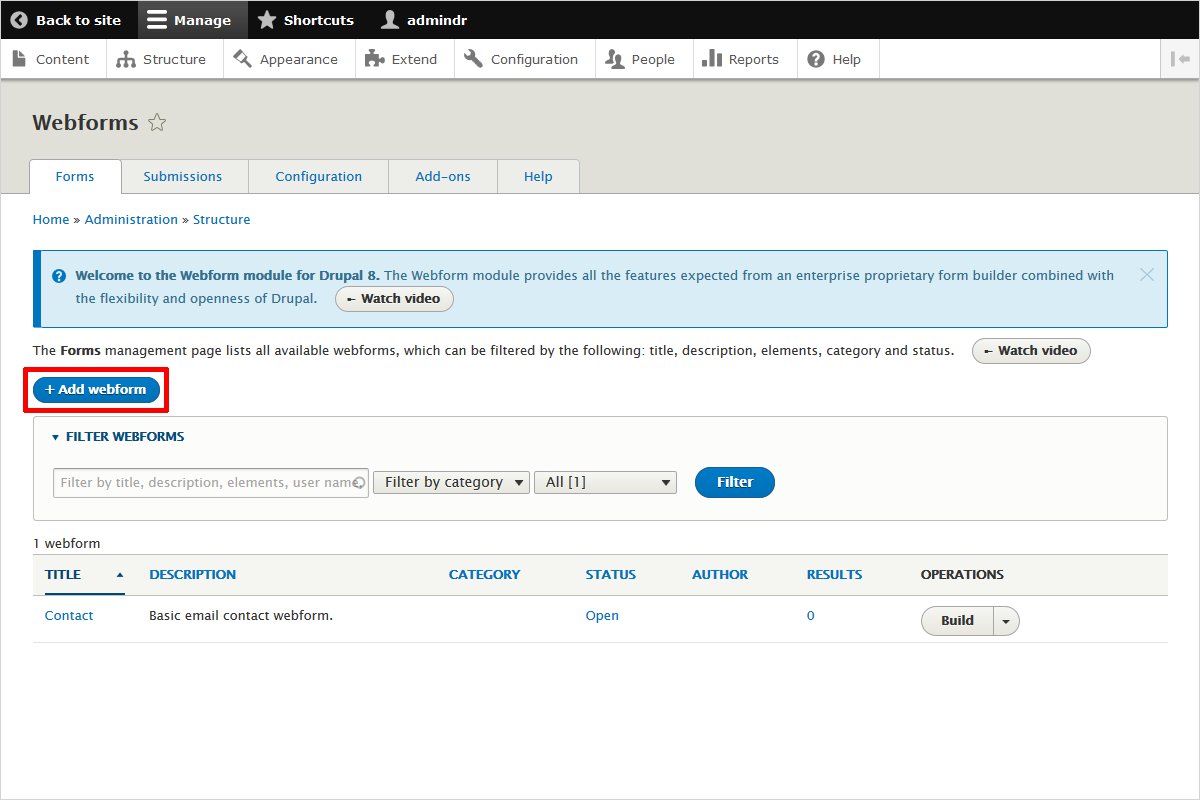Open the All [1] status dropdown
This screenshot has height=800, width=1200.
click(x=606, y=482)
